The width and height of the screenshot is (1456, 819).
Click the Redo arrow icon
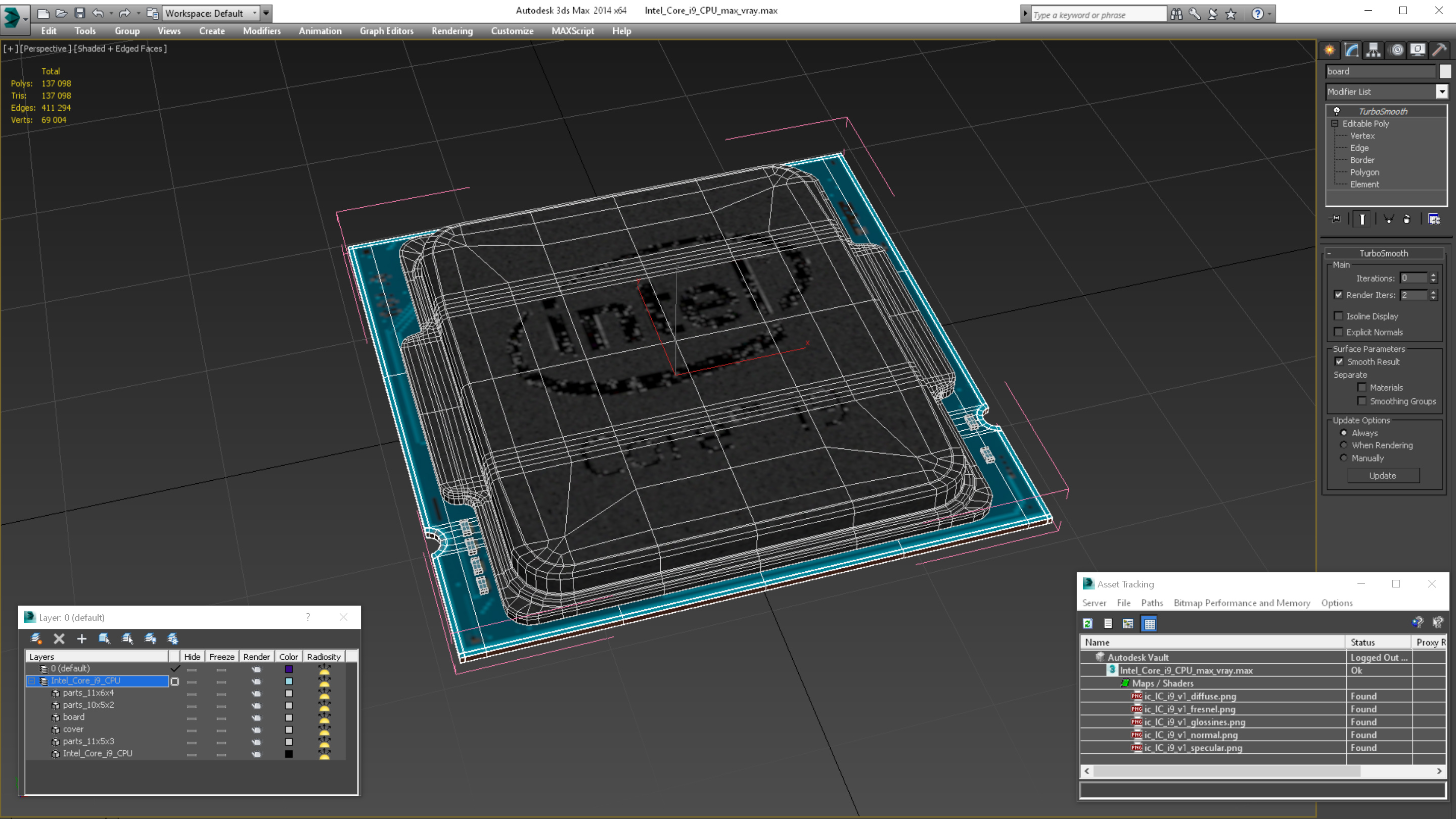coord(124,13)
